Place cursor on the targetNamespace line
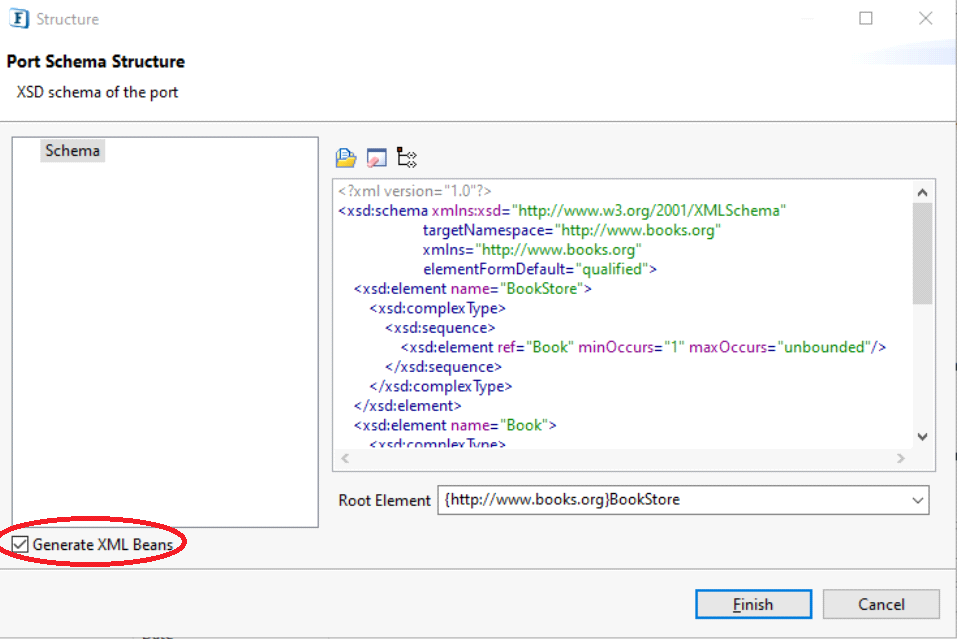 pyautogui.click(x=571, y=231)
